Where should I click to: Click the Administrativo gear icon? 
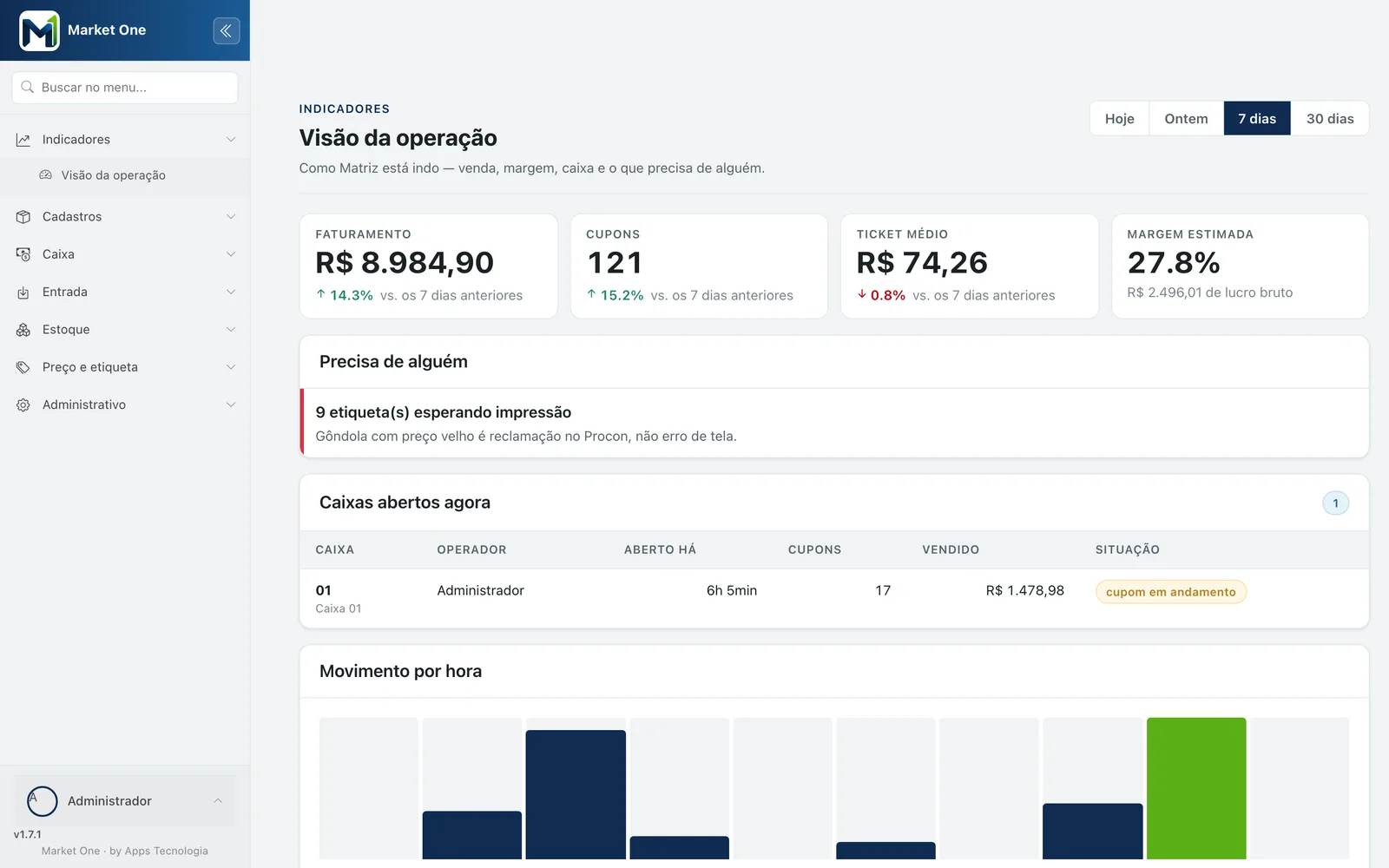point(23,405)
